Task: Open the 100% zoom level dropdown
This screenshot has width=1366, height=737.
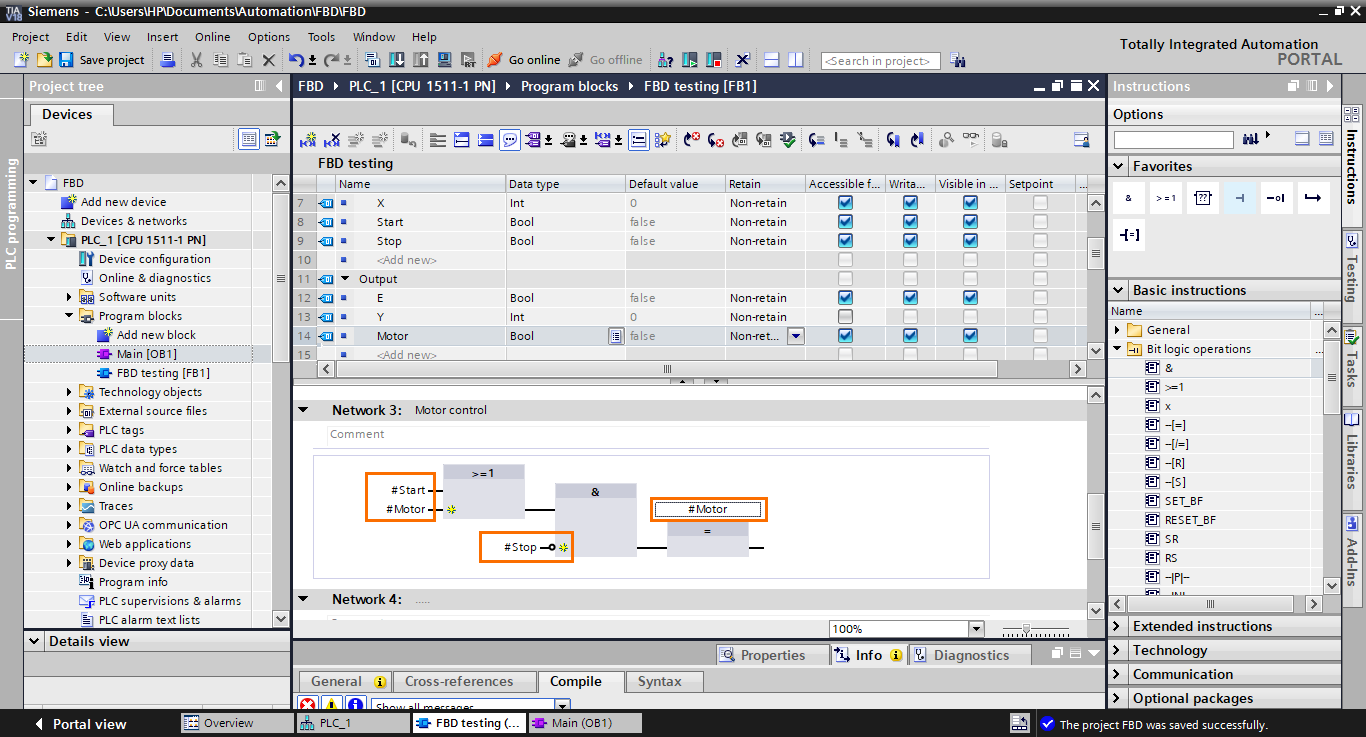Action: [974, 628]
